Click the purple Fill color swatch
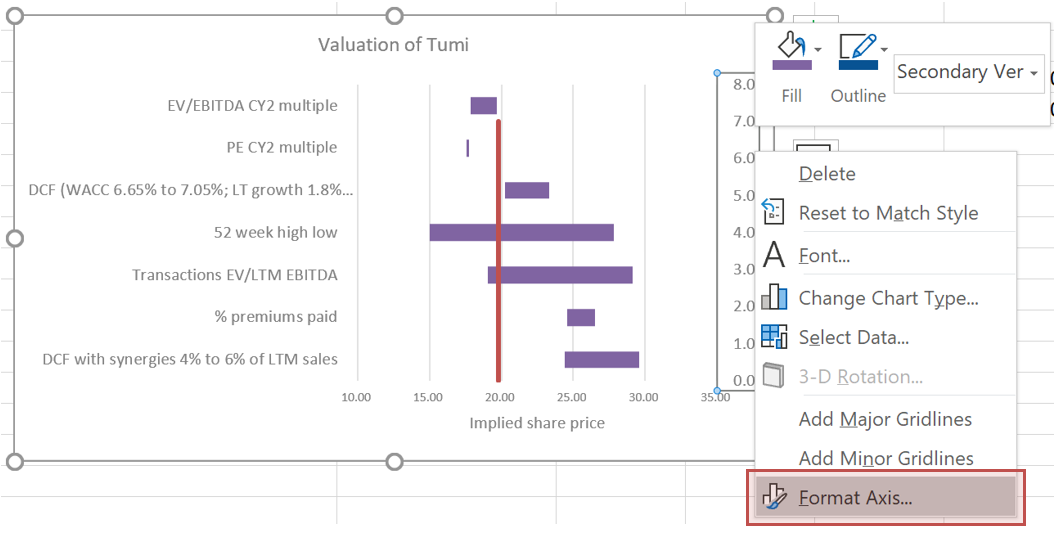The image size is (1058, 534). pos(791,65)
